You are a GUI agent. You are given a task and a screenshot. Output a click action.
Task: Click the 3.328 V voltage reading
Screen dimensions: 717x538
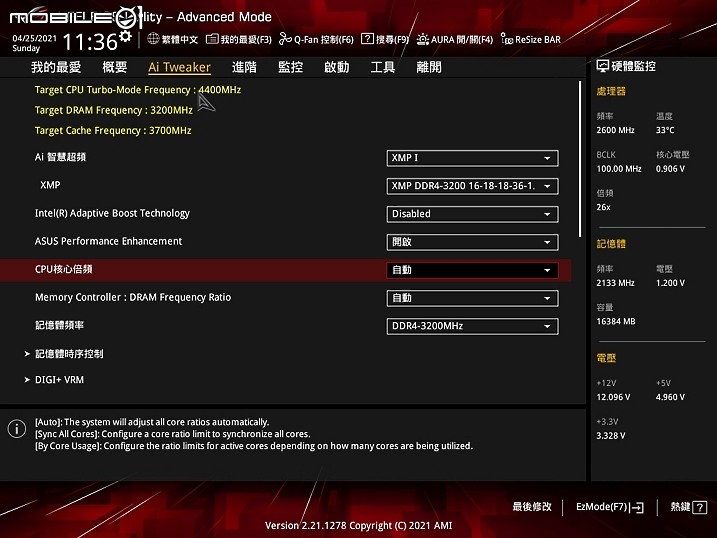pyautogui.click(x=610, y=436)
